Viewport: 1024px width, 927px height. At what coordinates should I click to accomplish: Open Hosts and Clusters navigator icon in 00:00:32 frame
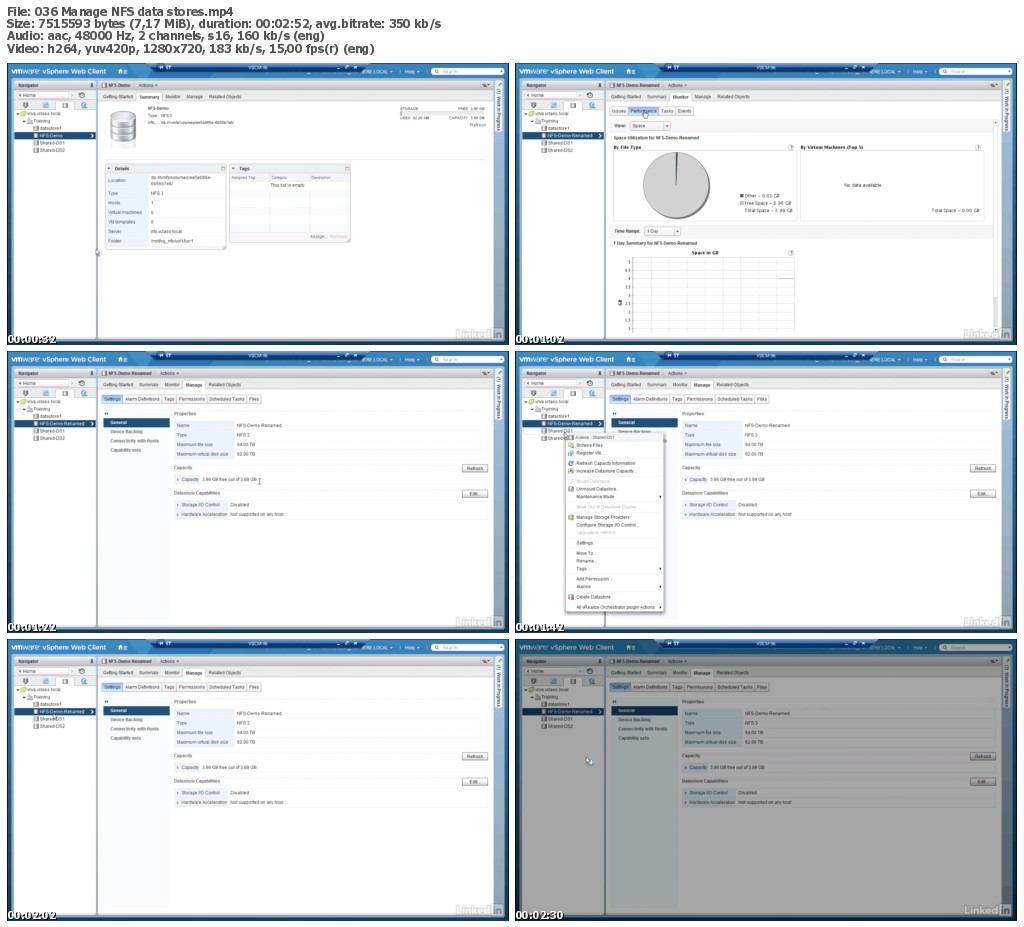tap(26, 105)
